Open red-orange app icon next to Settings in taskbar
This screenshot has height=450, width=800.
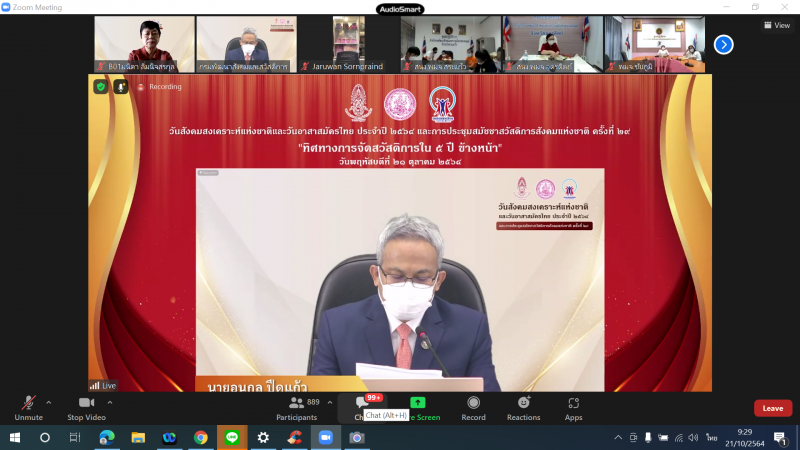pyautogui.click(x=294, y=438)
